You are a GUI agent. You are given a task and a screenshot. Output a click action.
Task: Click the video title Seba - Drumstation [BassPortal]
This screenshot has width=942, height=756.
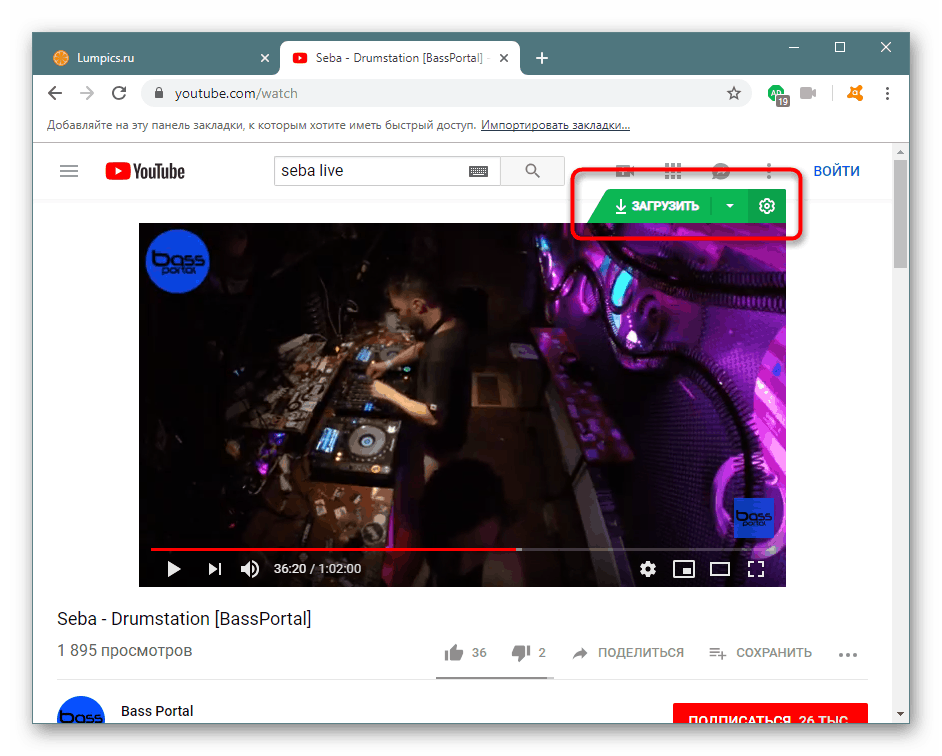tap(184, 618)
